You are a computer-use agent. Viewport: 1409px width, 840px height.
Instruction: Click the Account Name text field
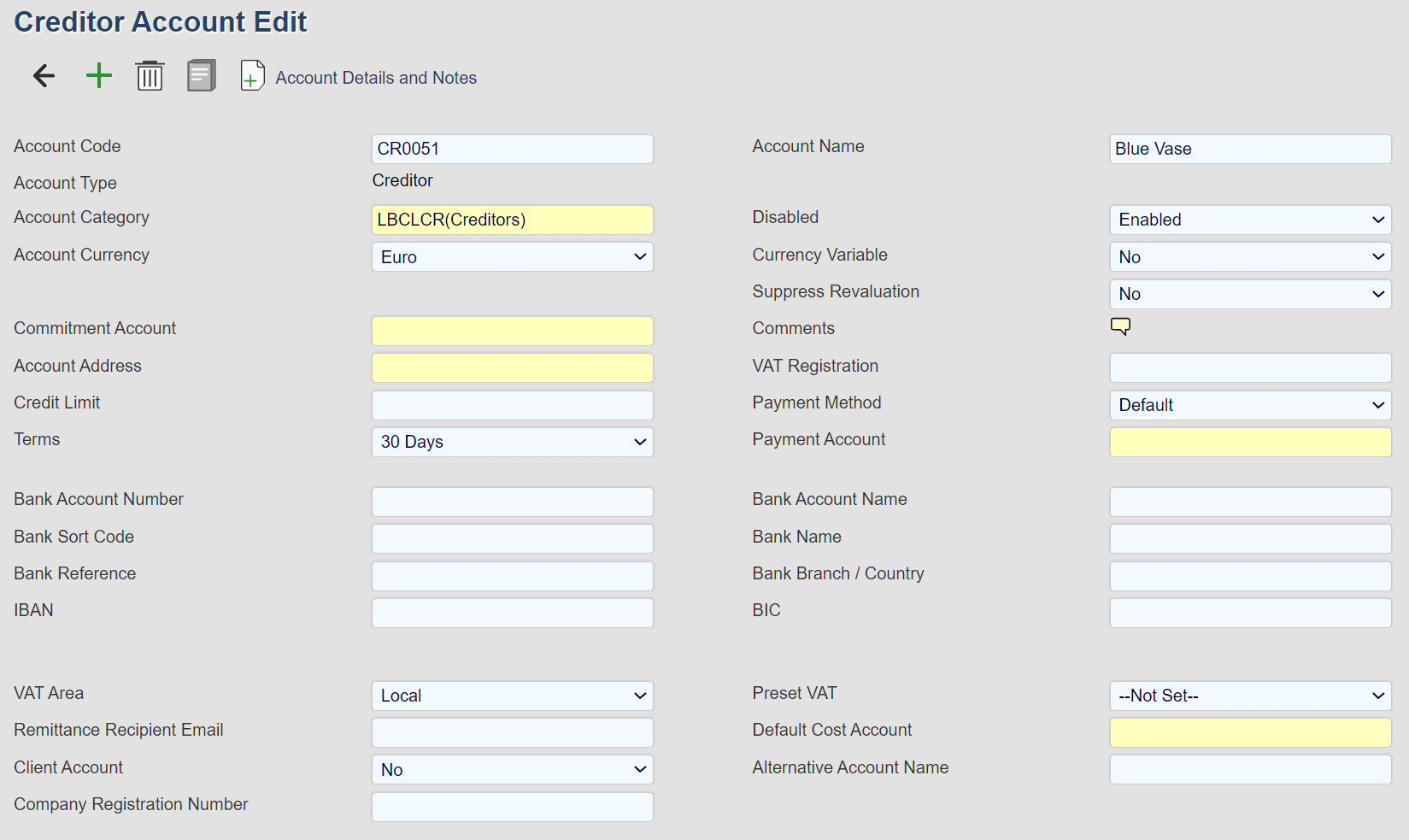1250,149
